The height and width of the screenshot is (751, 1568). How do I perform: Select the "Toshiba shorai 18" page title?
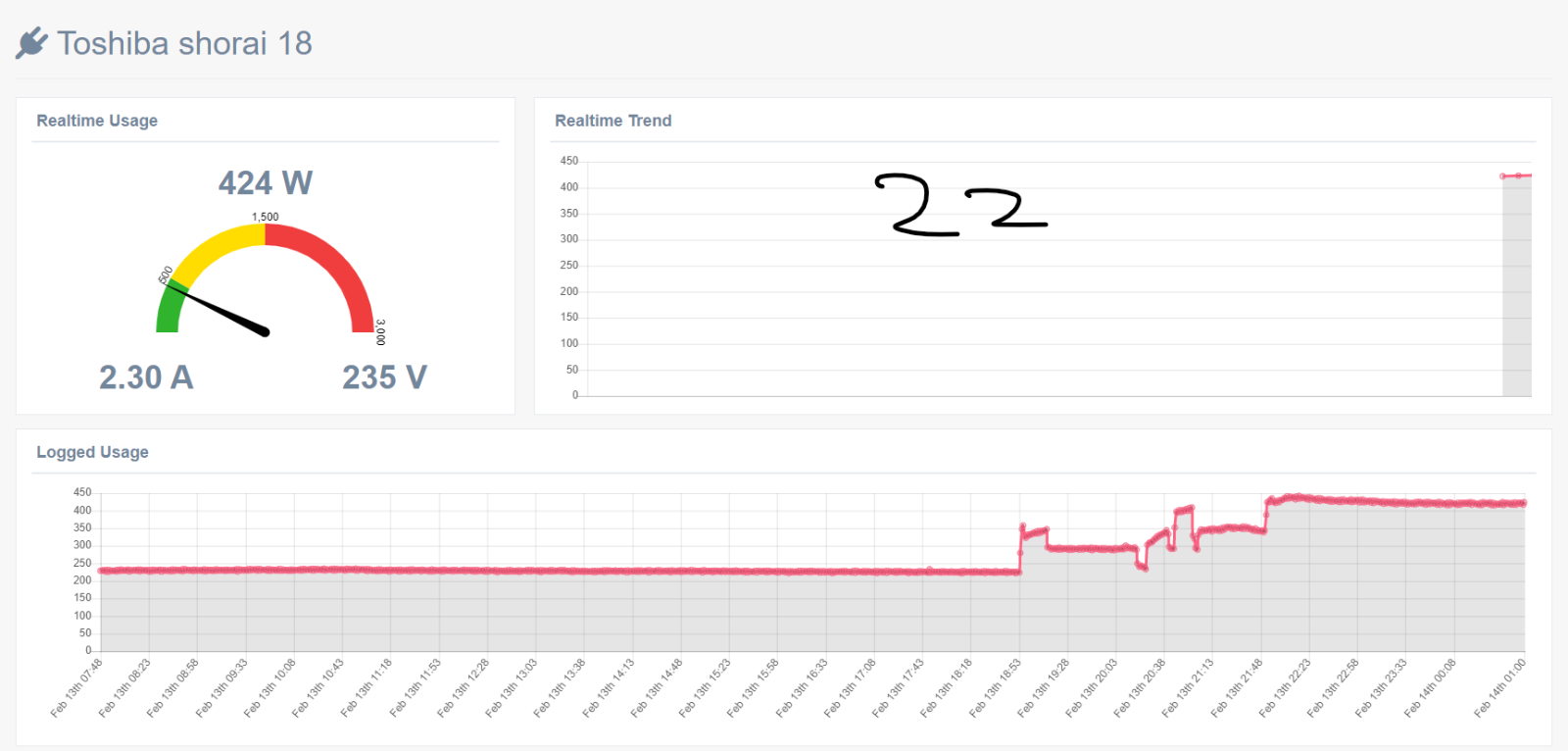pyautogui.click(x=184, y=43)
